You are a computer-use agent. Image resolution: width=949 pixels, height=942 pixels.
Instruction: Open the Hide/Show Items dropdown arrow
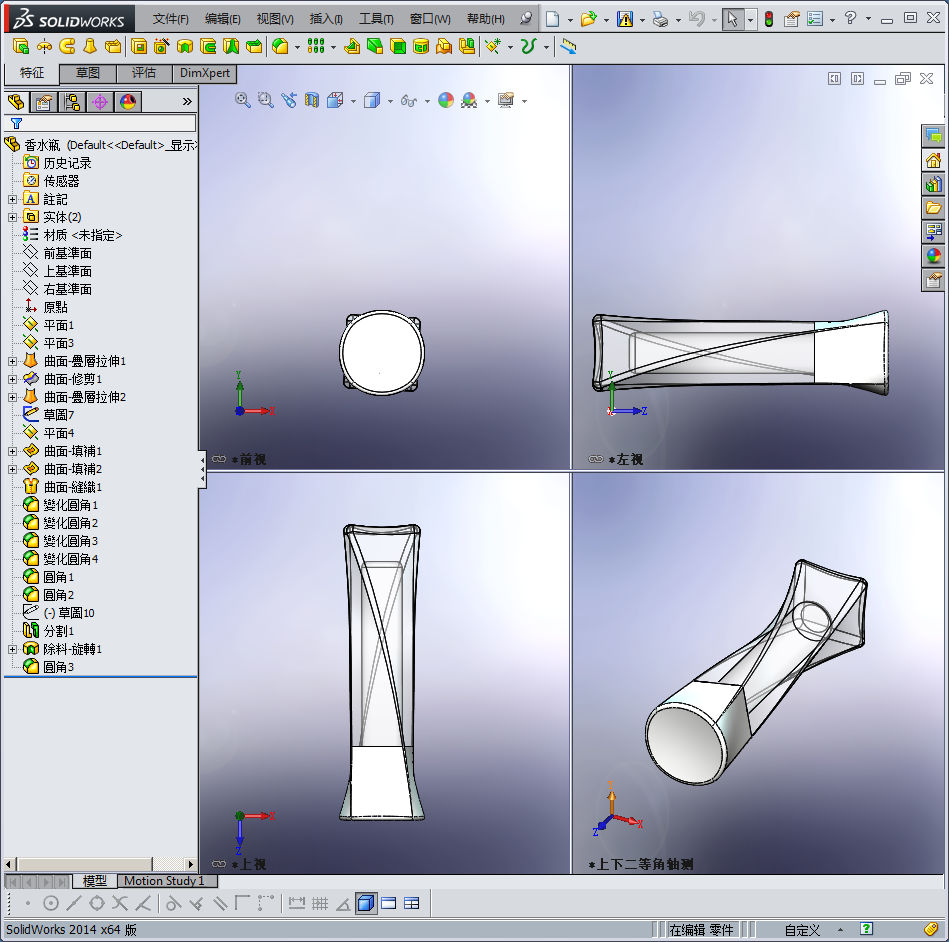point(427,101)
